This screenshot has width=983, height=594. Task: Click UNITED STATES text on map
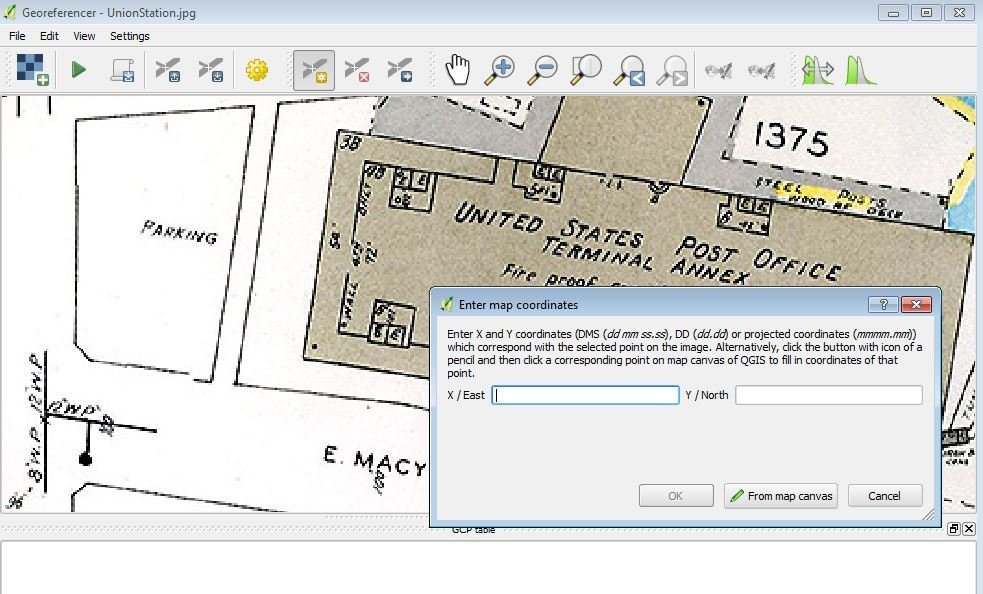click(x=549, y=226)
